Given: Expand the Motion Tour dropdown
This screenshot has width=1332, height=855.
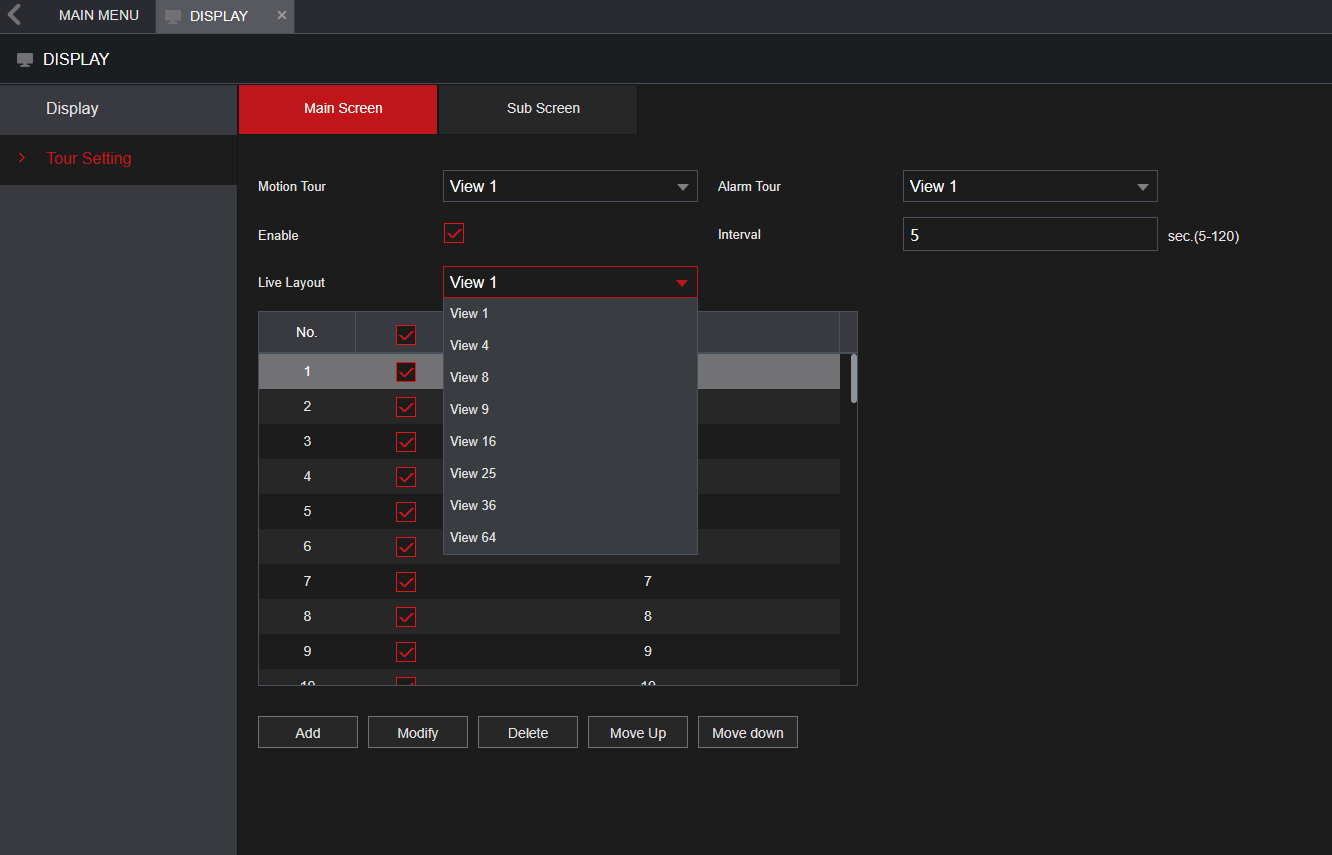Looking at the screenshot, I should pos(570,186).
